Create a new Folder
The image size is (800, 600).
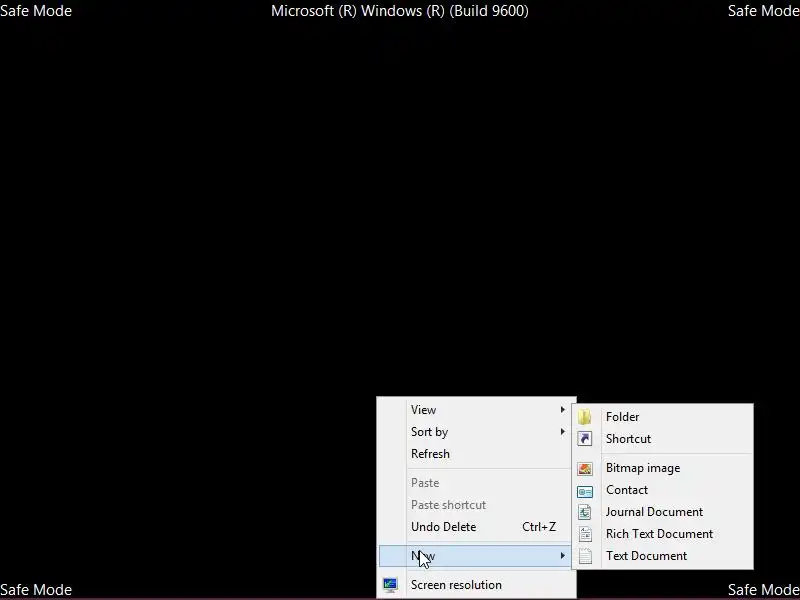(x=663, y=417)
